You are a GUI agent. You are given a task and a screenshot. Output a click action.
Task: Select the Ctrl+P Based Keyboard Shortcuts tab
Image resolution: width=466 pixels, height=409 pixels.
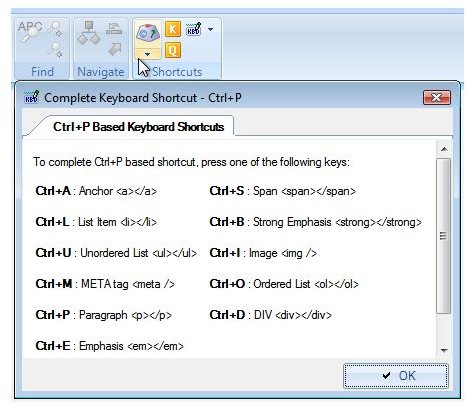(x=138, y=127)
